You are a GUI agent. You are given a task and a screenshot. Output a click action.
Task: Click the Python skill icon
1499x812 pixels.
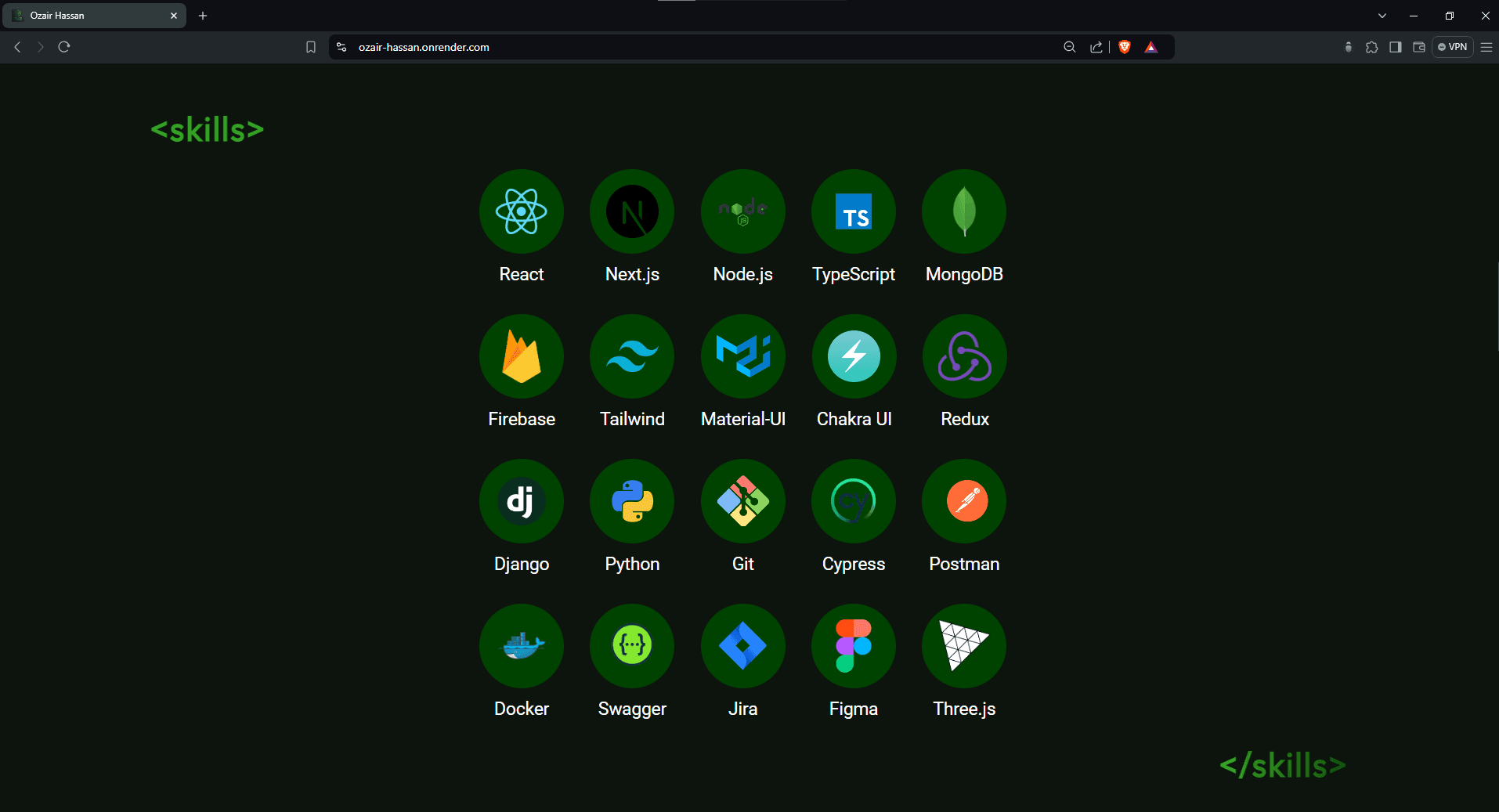632,501
